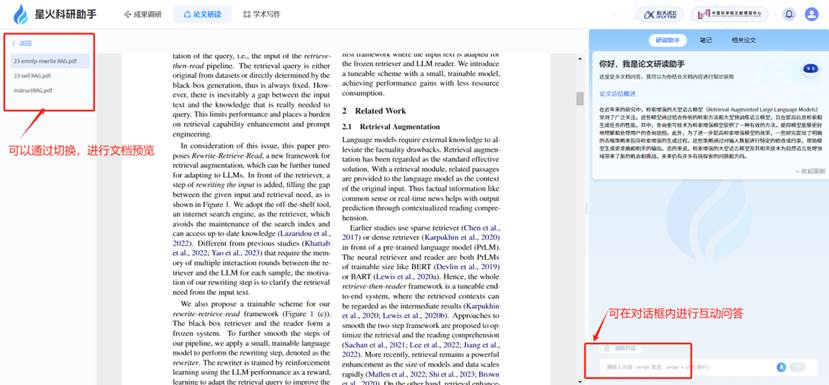Open the user avatar profile

coord(812,14)
